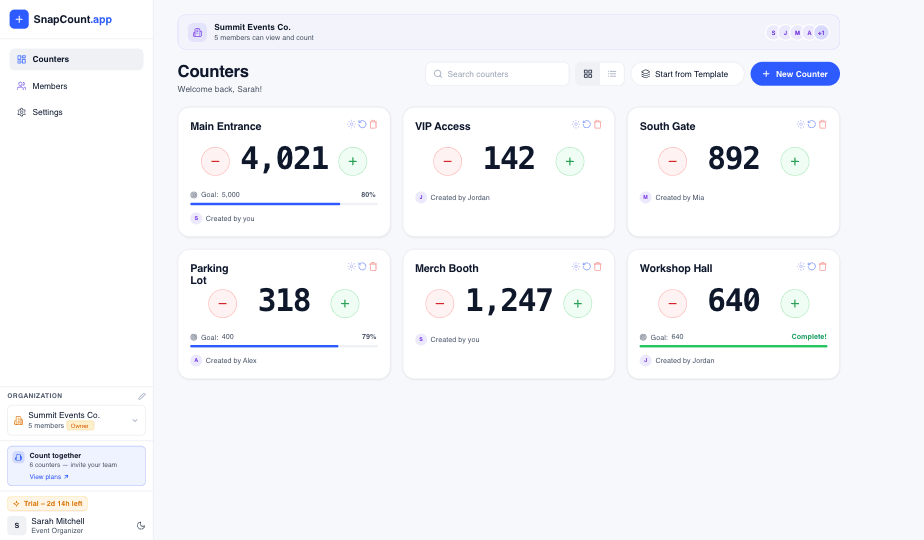
Task: Follow the View plans link
Action: coord(49,476)
